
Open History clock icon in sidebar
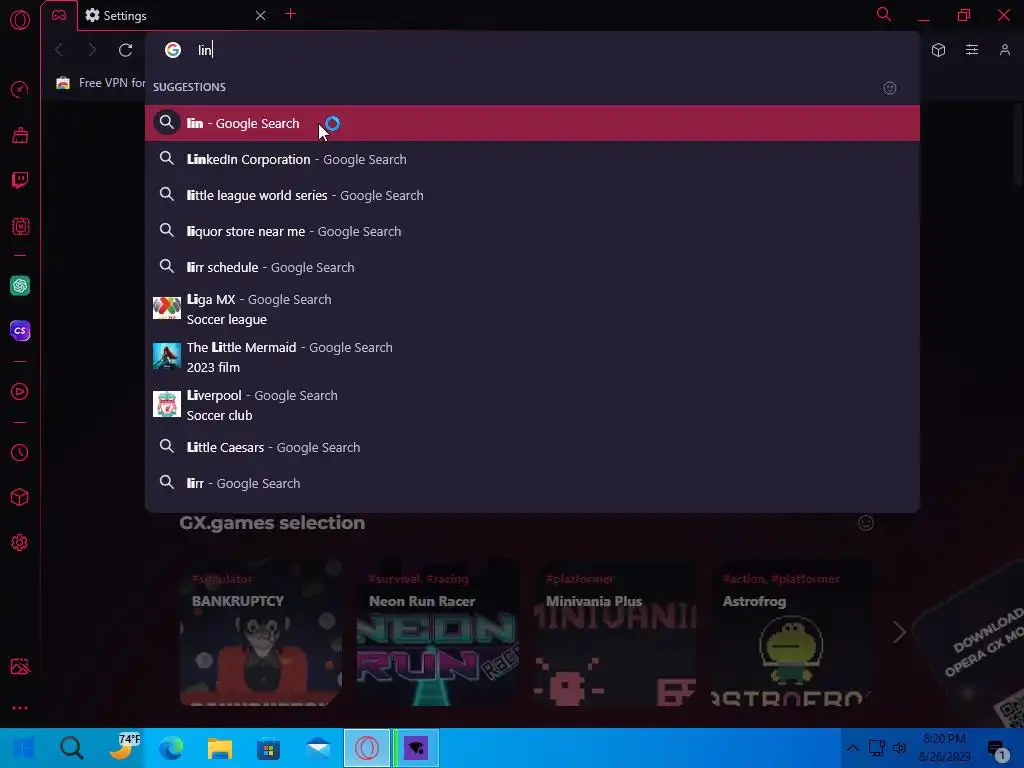point(20,453)
